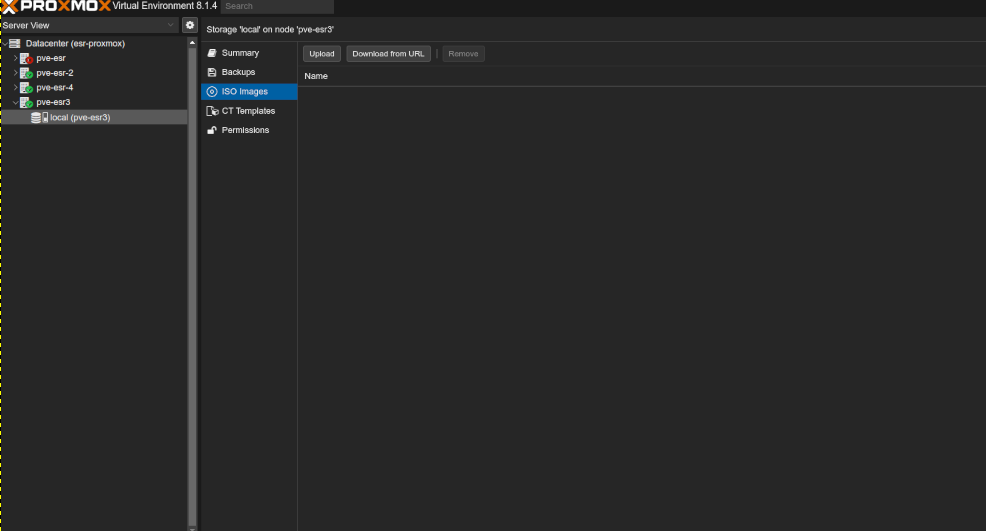Click the offline pve-esr node icon
The image size is (986, 531).
(x=26, y=59)
